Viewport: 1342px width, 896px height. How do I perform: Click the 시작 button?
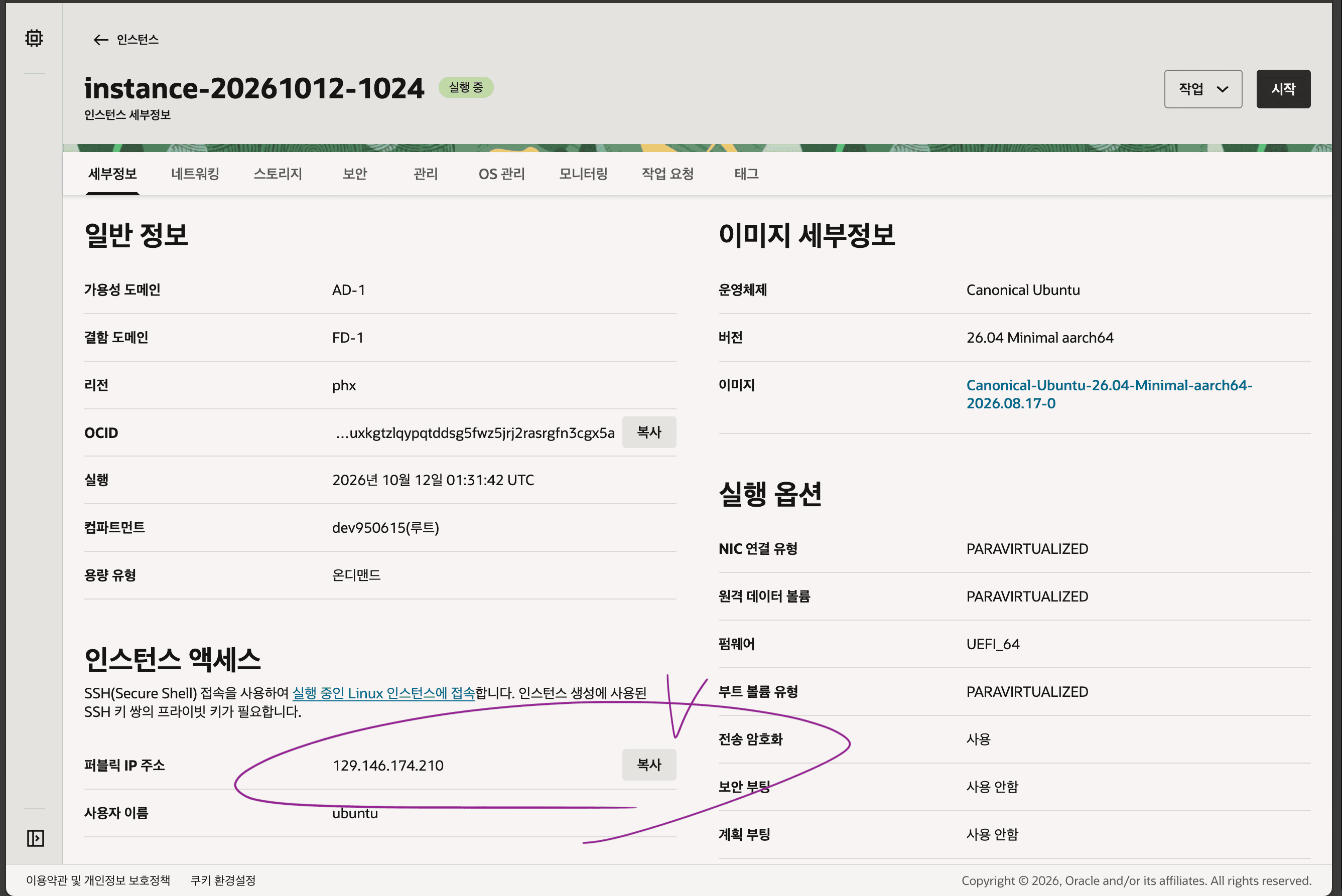pos(1283,89)
